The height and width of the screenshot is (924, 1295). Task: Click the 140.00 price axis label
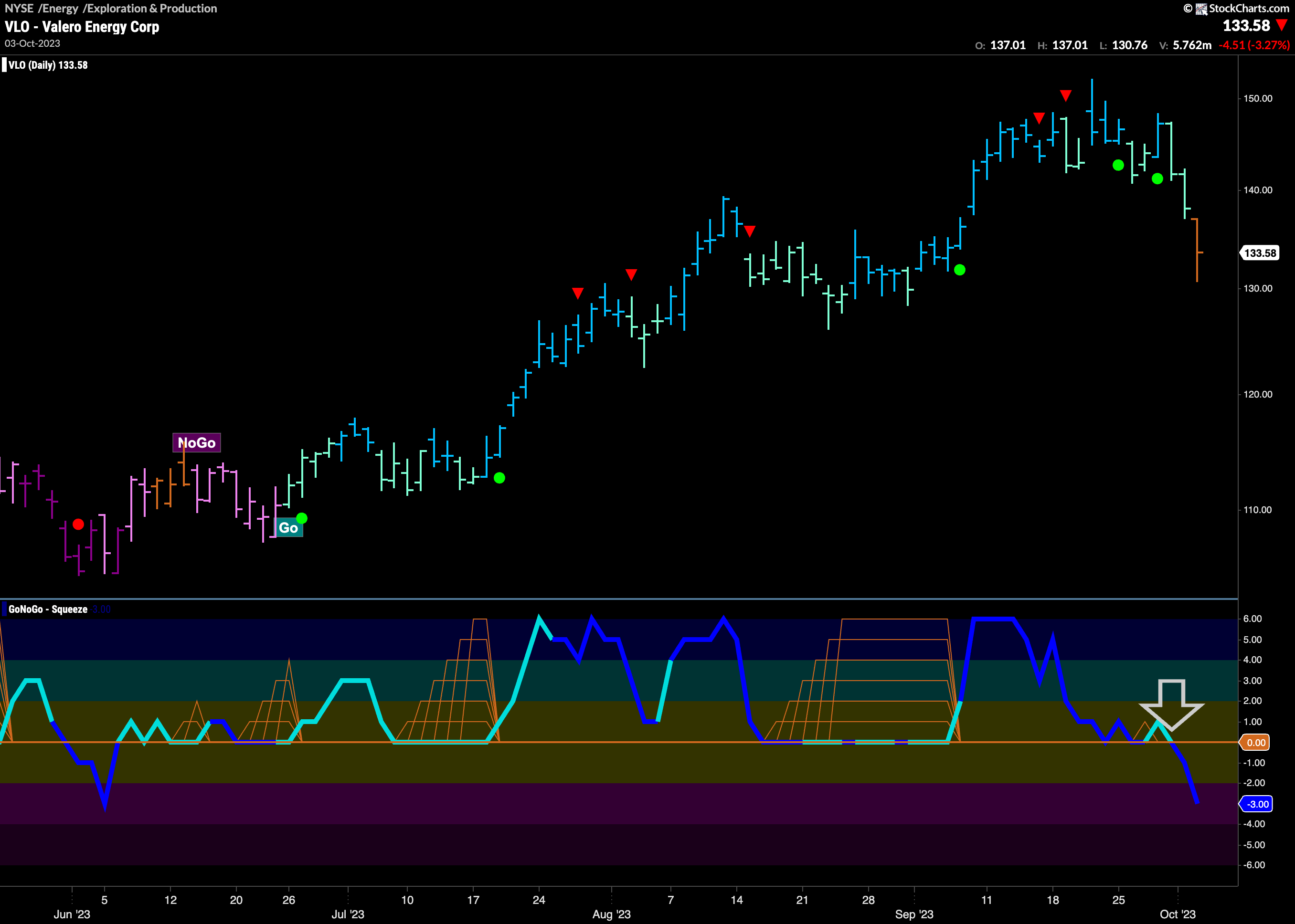pyautogui.click(x=1257, y=190)
